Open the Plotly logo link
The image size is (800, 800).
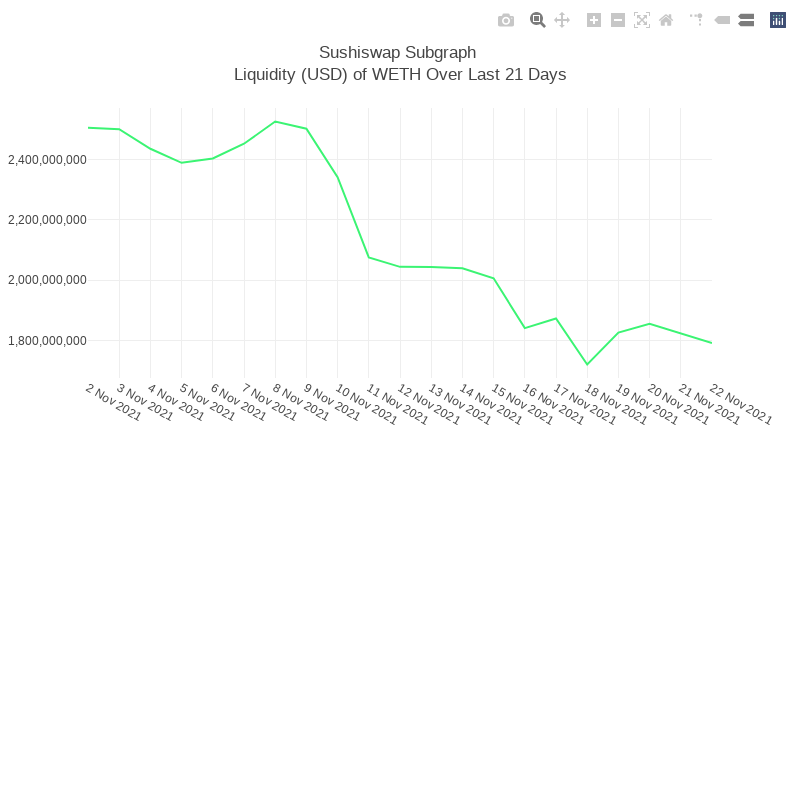coord(778,20)
